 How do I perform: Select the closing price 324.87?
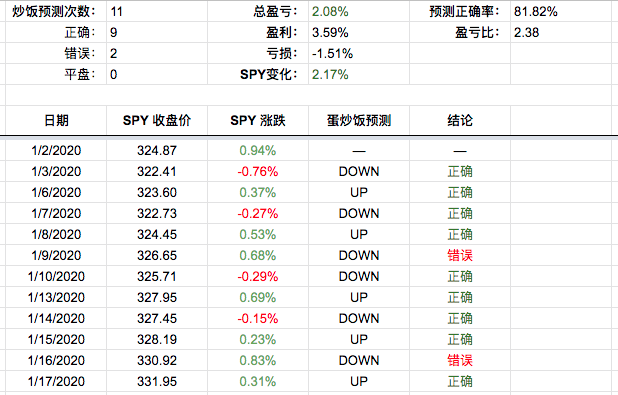[157, 151]
